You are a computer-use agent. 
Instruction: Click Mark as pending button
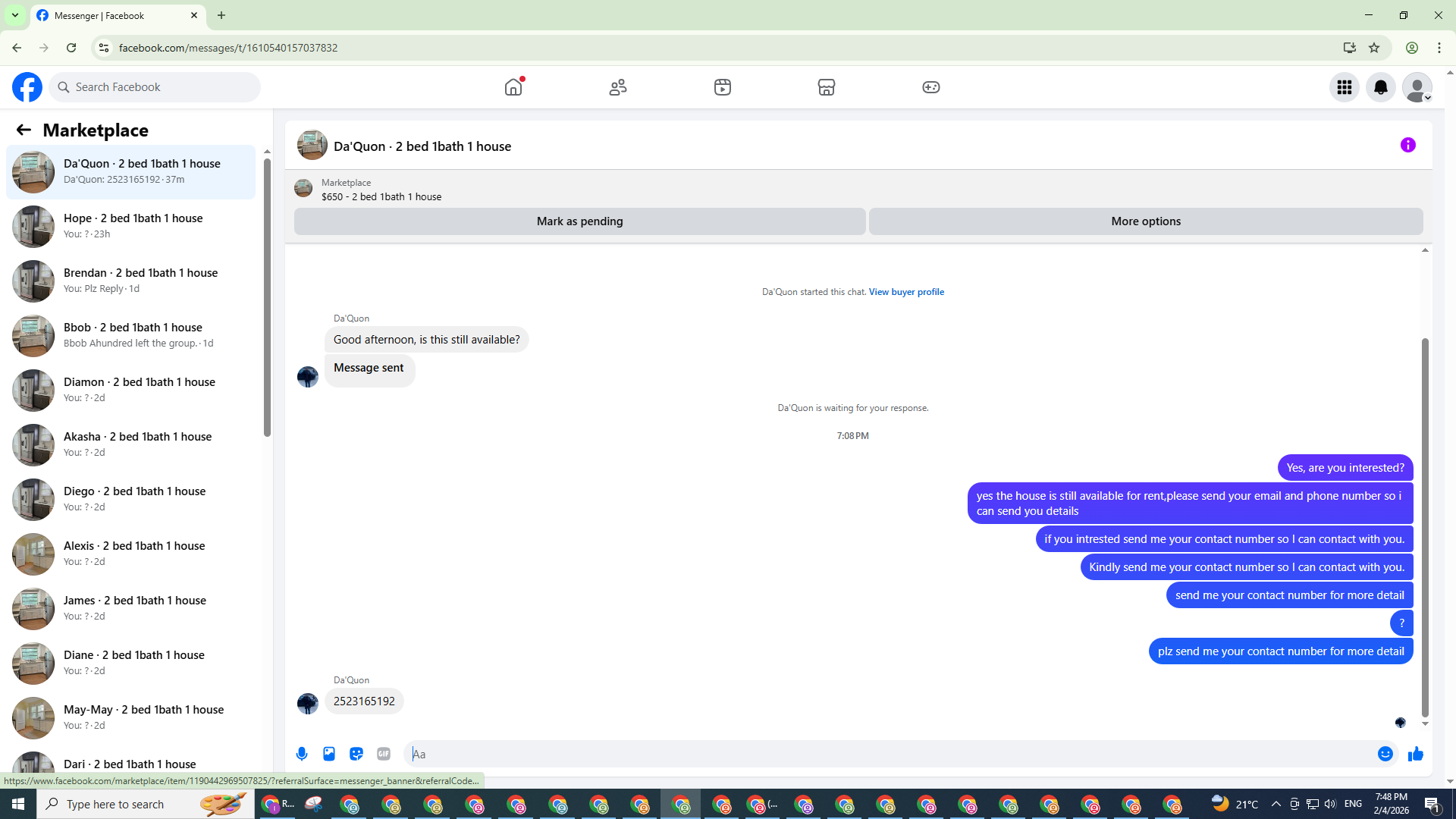579,221
